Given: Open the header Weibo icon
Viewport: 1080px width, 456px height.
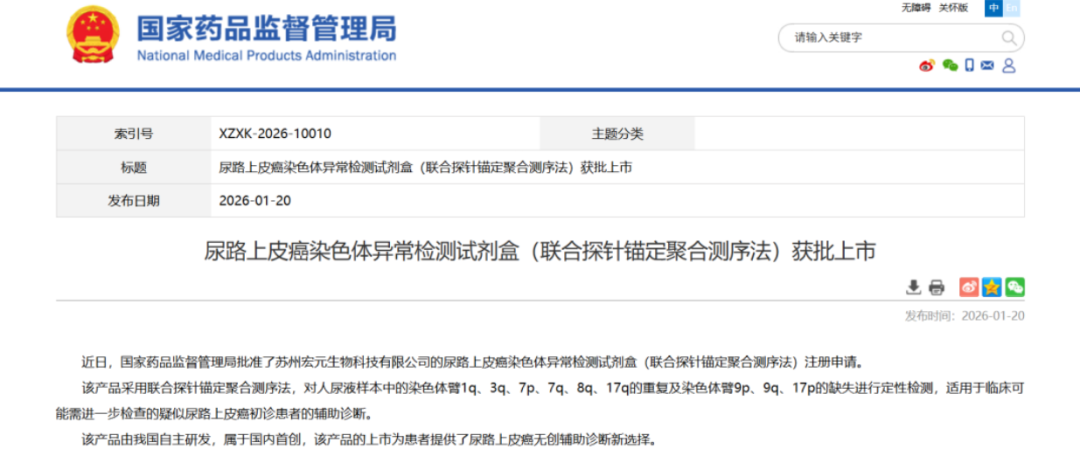Looking at the screenshot, I should click(x=927, y=66).
